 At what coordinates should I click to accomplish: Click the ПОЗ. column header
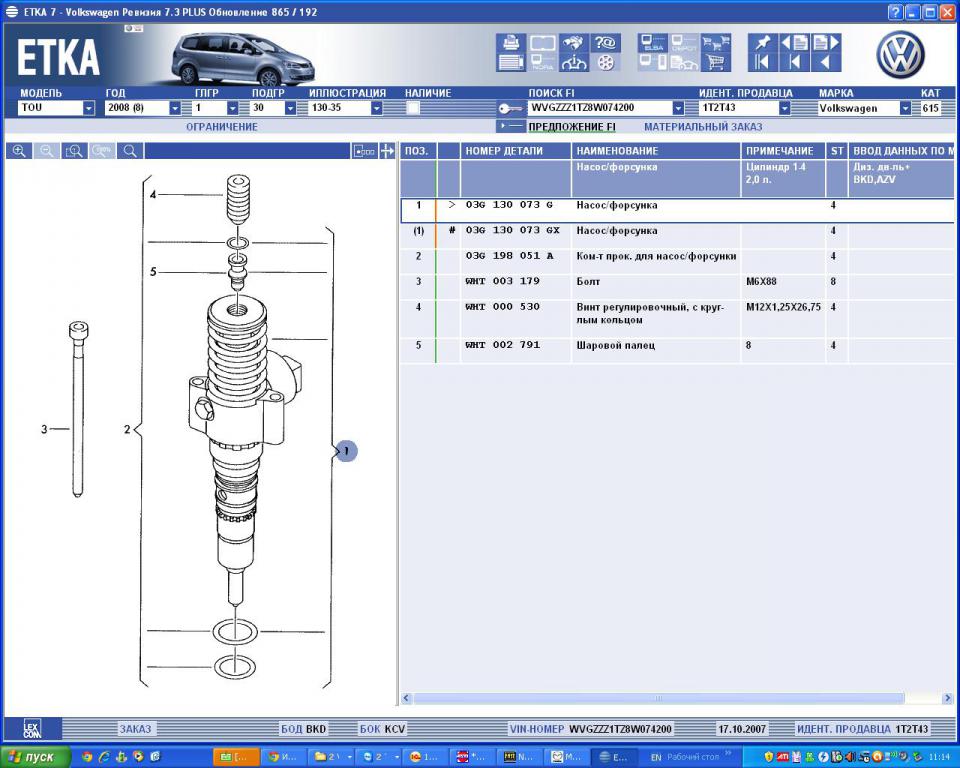(418, 151)
